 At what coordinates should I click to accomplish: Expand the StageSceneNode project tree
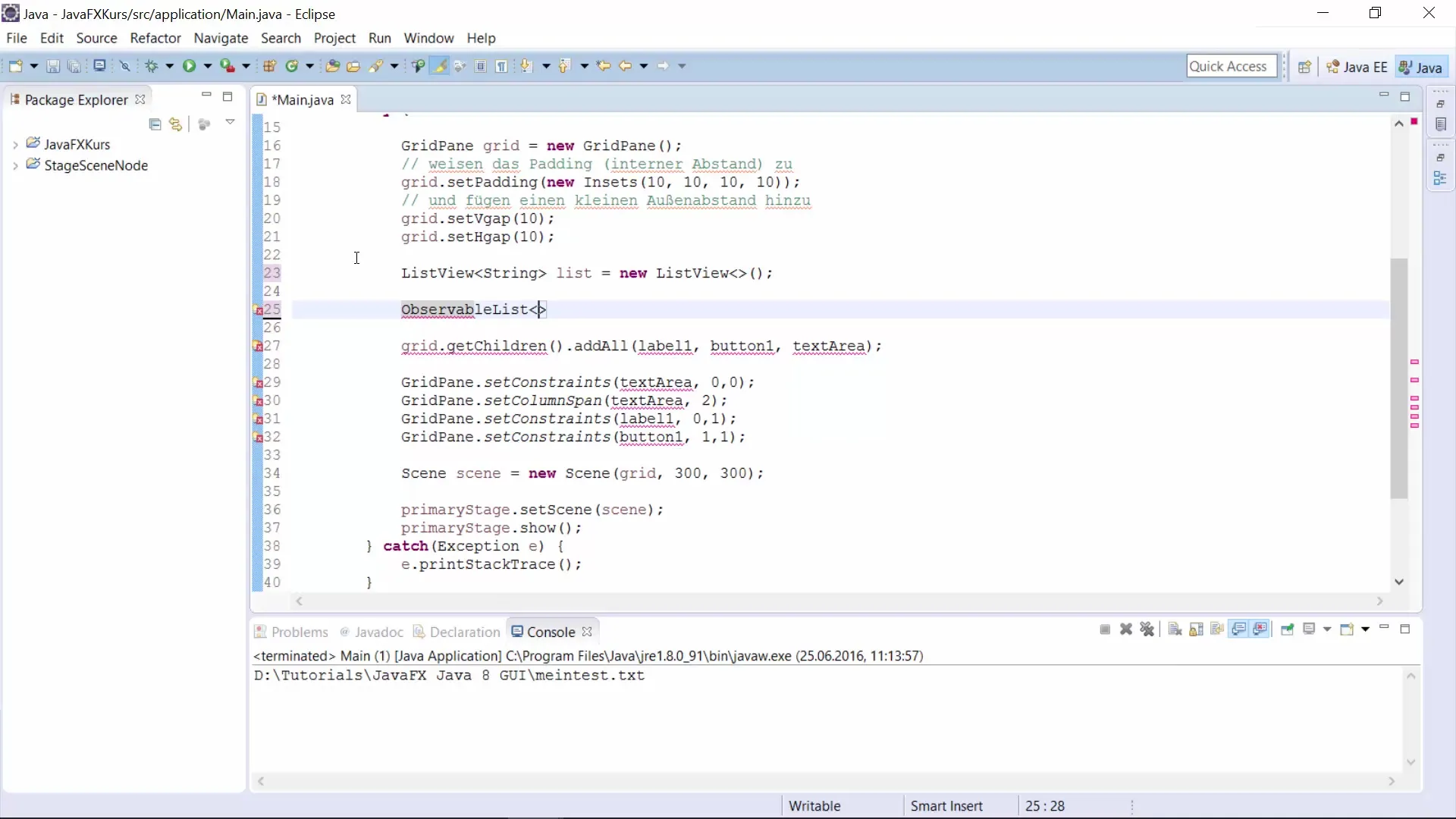coord(15,166)
